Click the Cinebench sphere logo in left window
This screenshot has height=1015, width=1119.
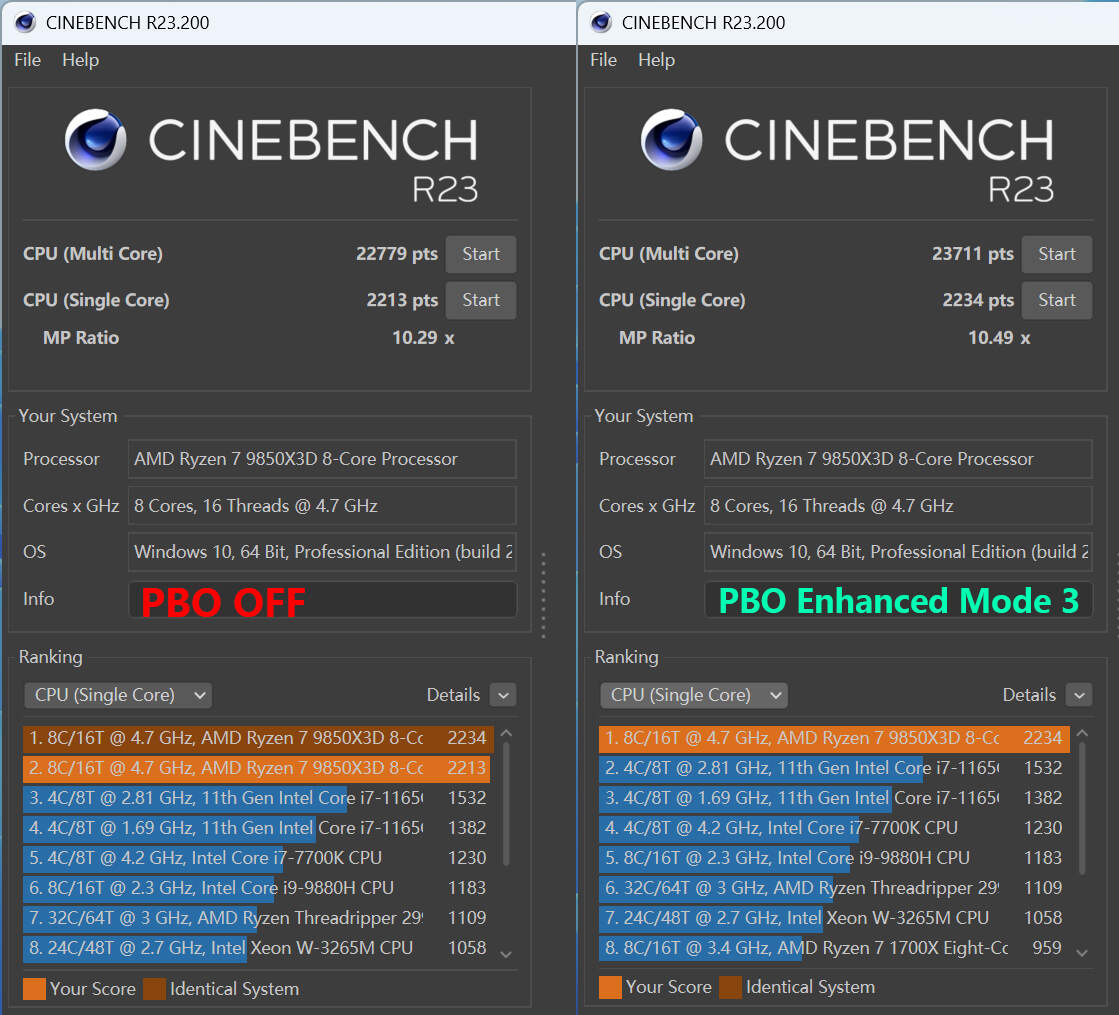tap(96, 140)
